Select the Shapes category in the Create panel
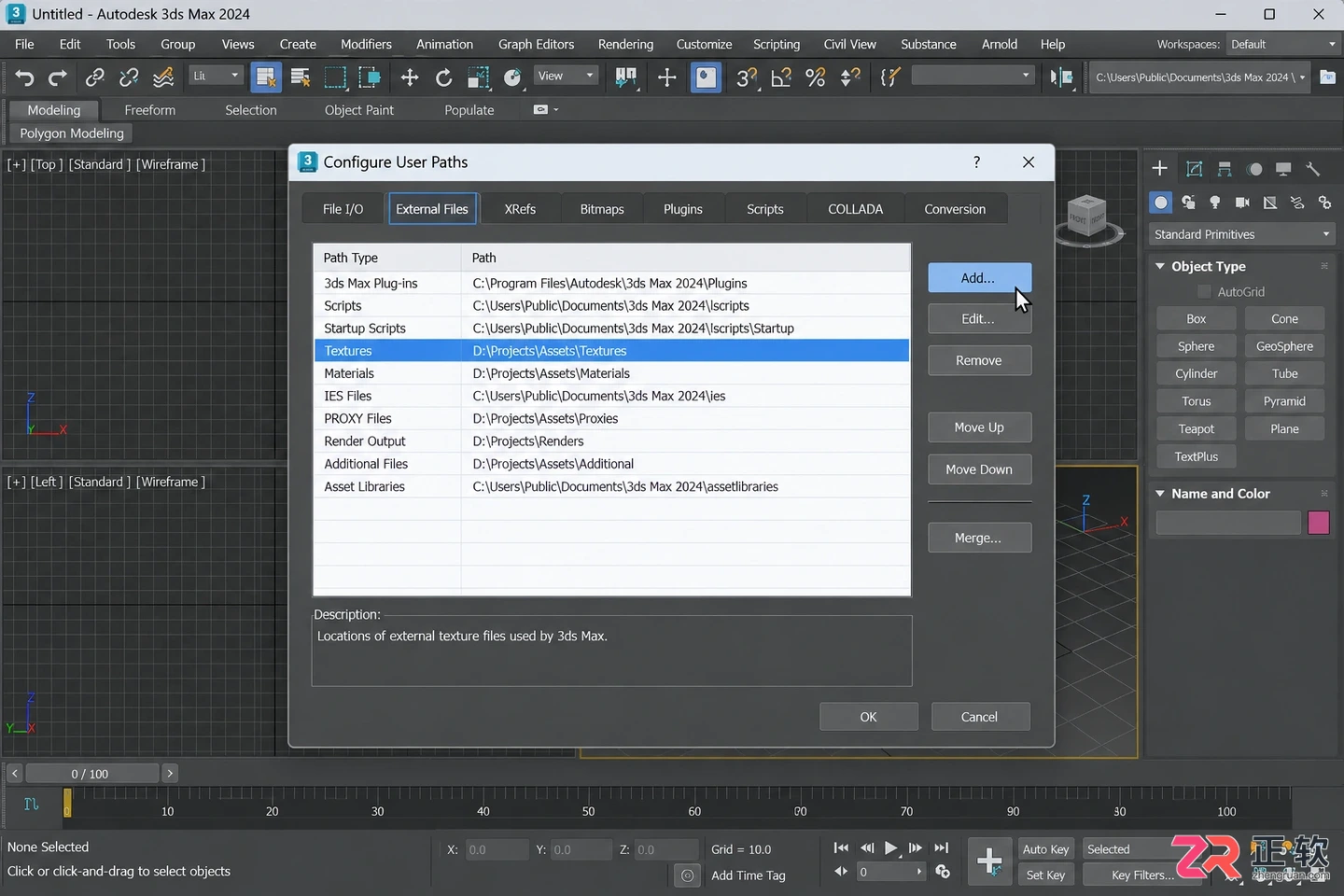The height and width of the screenshot is (896, 1344). [1188, 203]
